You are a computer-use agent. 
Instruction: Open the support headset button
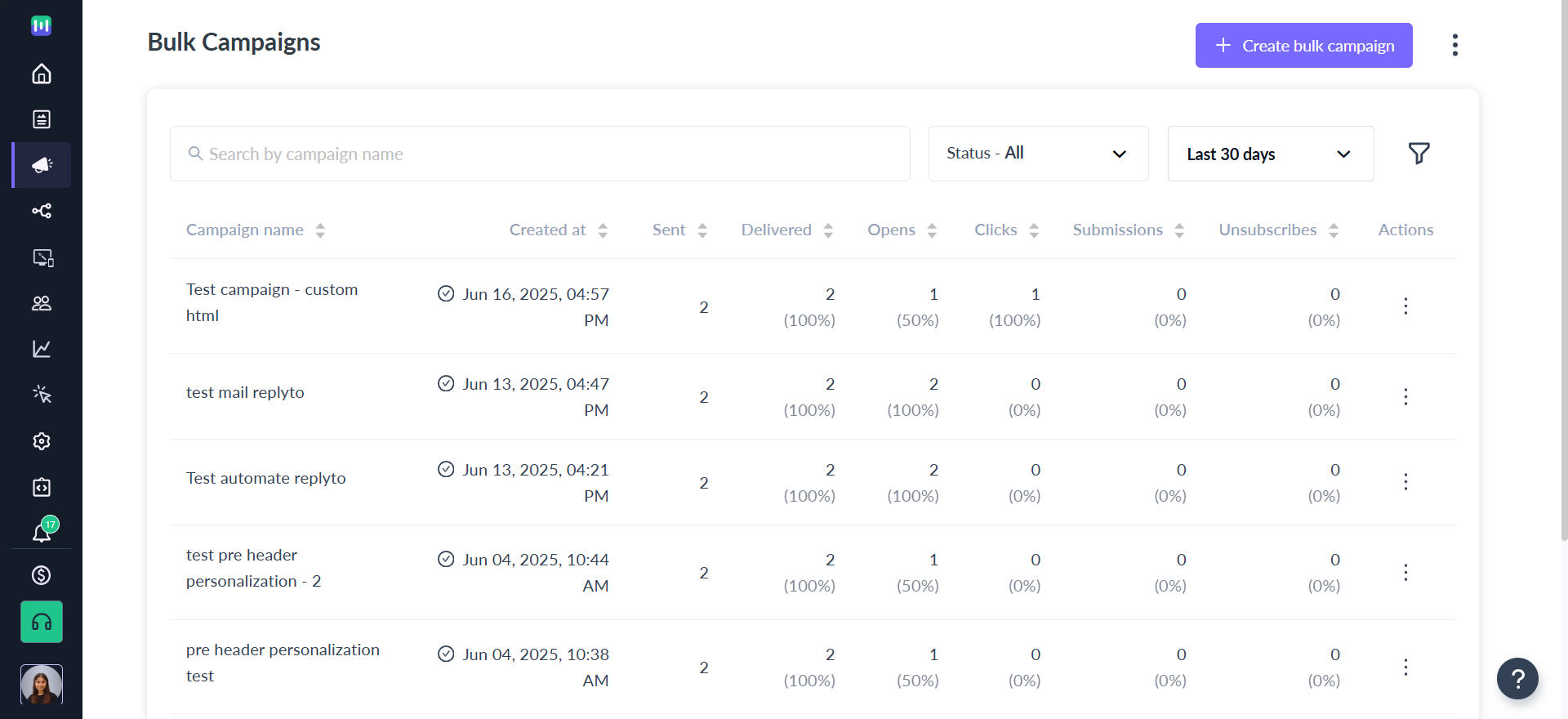pyautogui.click(x=42, y=623)
